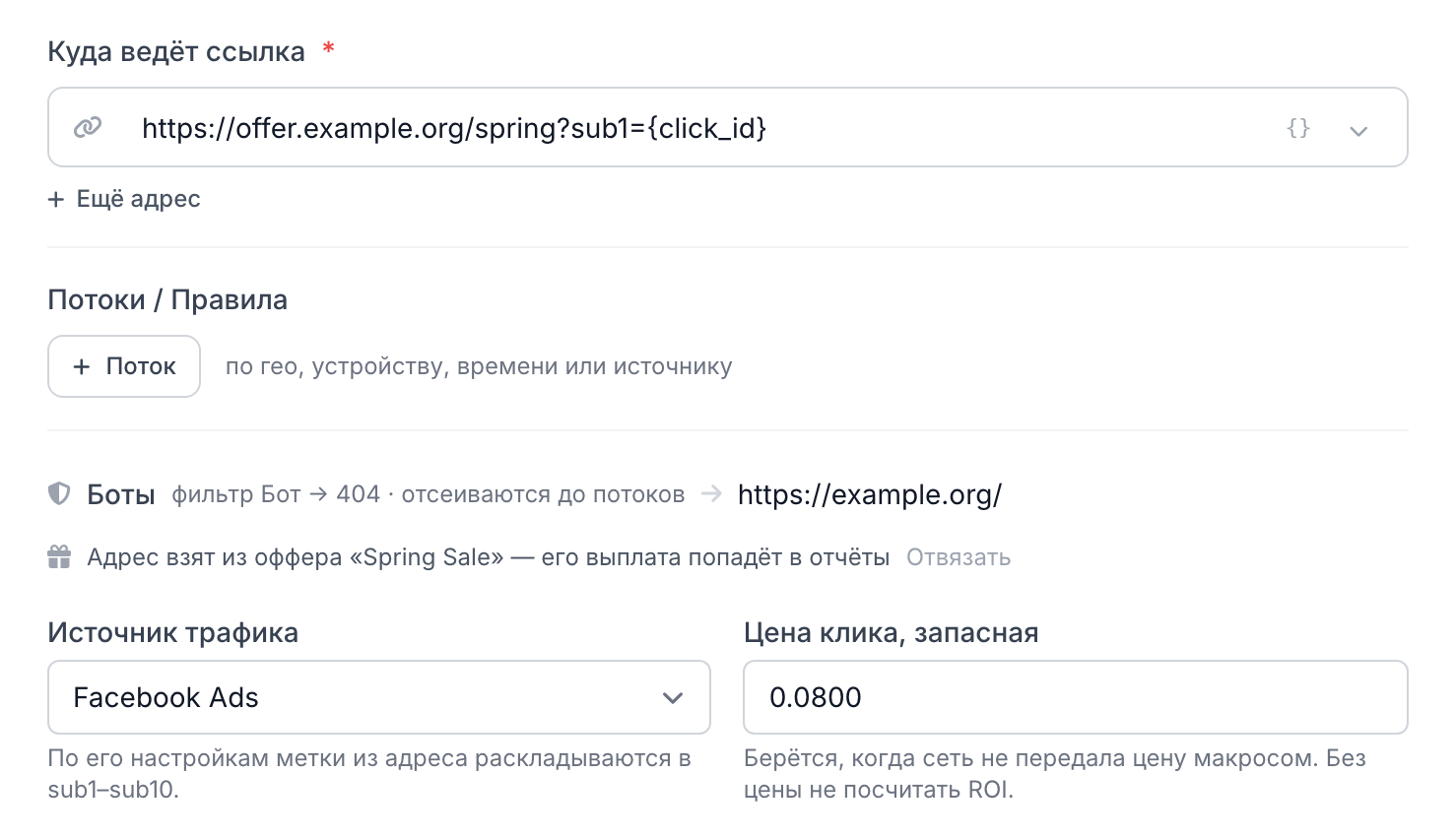Click the help text mentioning sub1–sub10
1456x839 pixels.
point(369,774)
